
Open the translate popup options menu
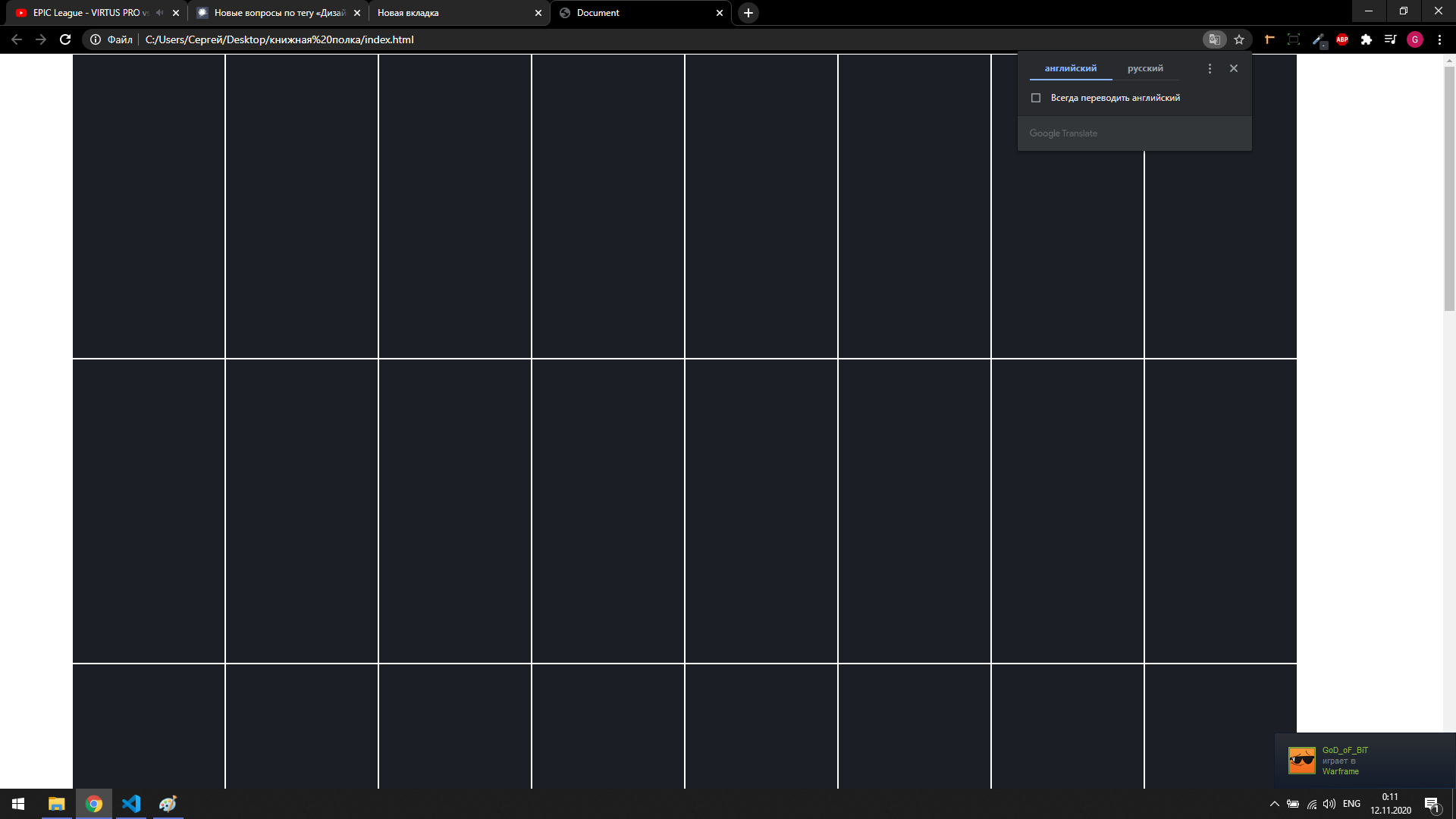[x=1210, y=68]
